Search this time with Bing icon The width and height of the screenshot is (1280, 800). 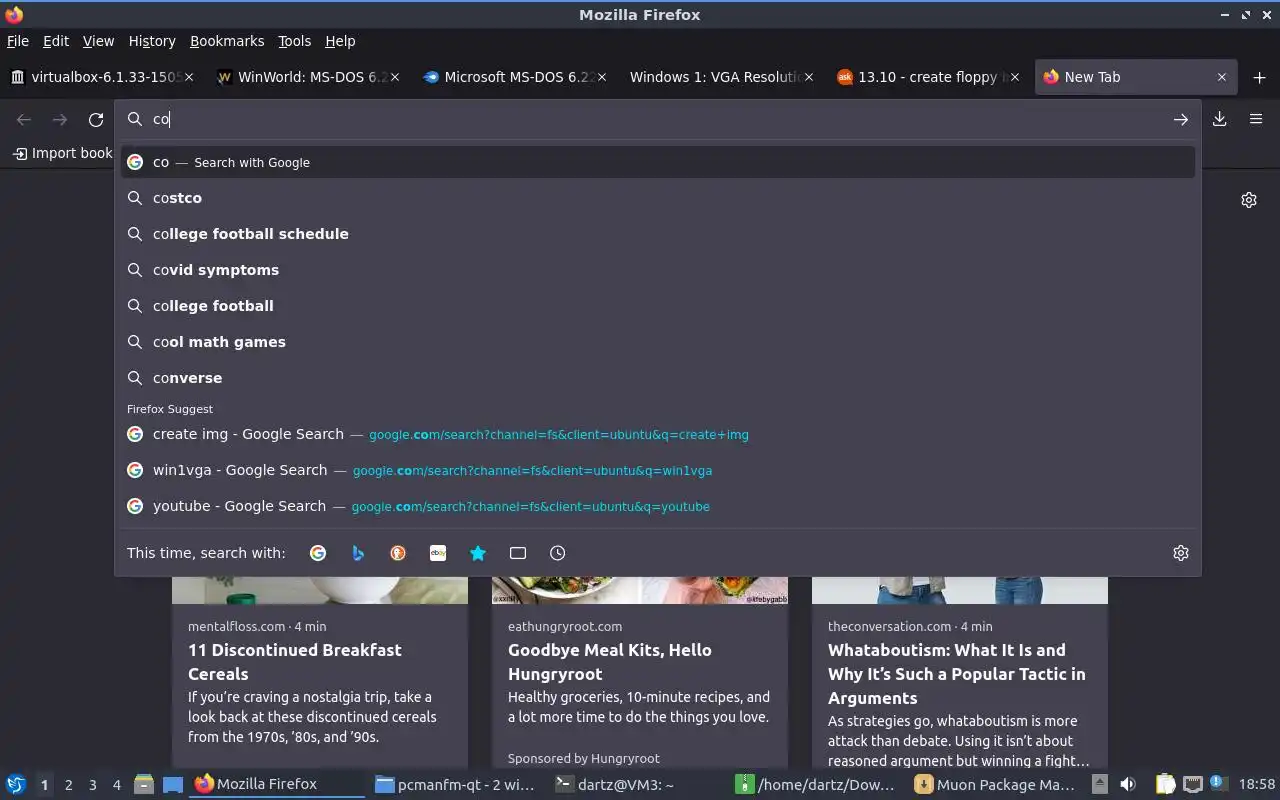[358, 553]
